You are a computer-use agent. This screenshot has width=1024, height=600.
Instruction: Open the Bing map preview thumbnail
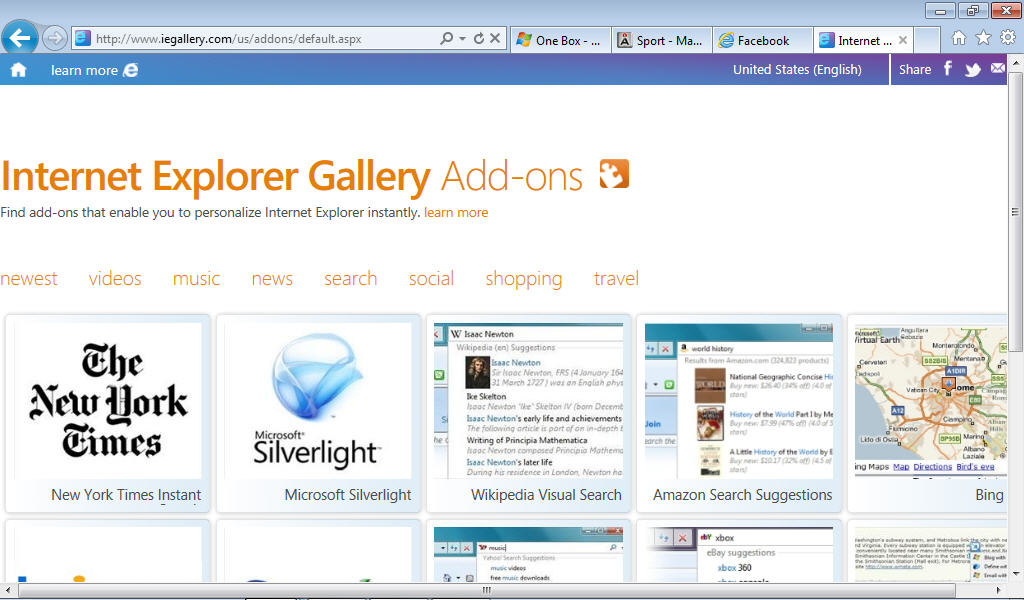[931, 400]
